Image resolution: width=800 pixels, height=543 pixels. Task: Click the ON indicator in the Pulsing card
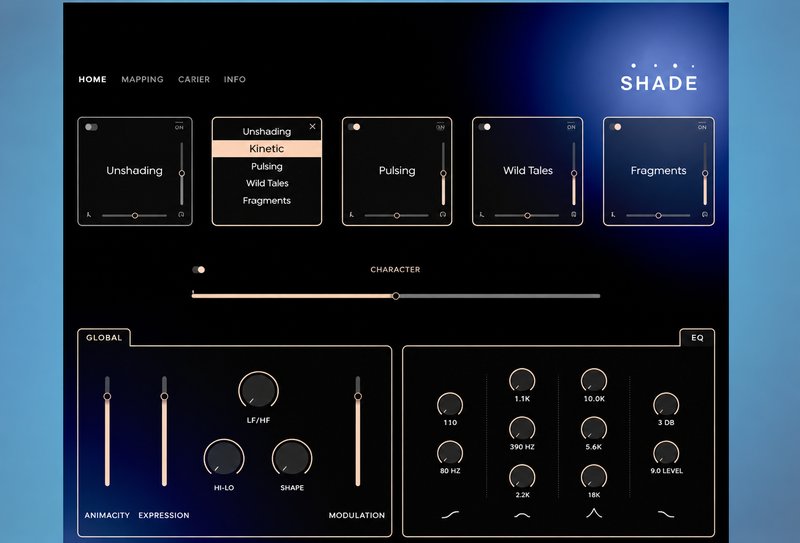click(x=440, y=126)
